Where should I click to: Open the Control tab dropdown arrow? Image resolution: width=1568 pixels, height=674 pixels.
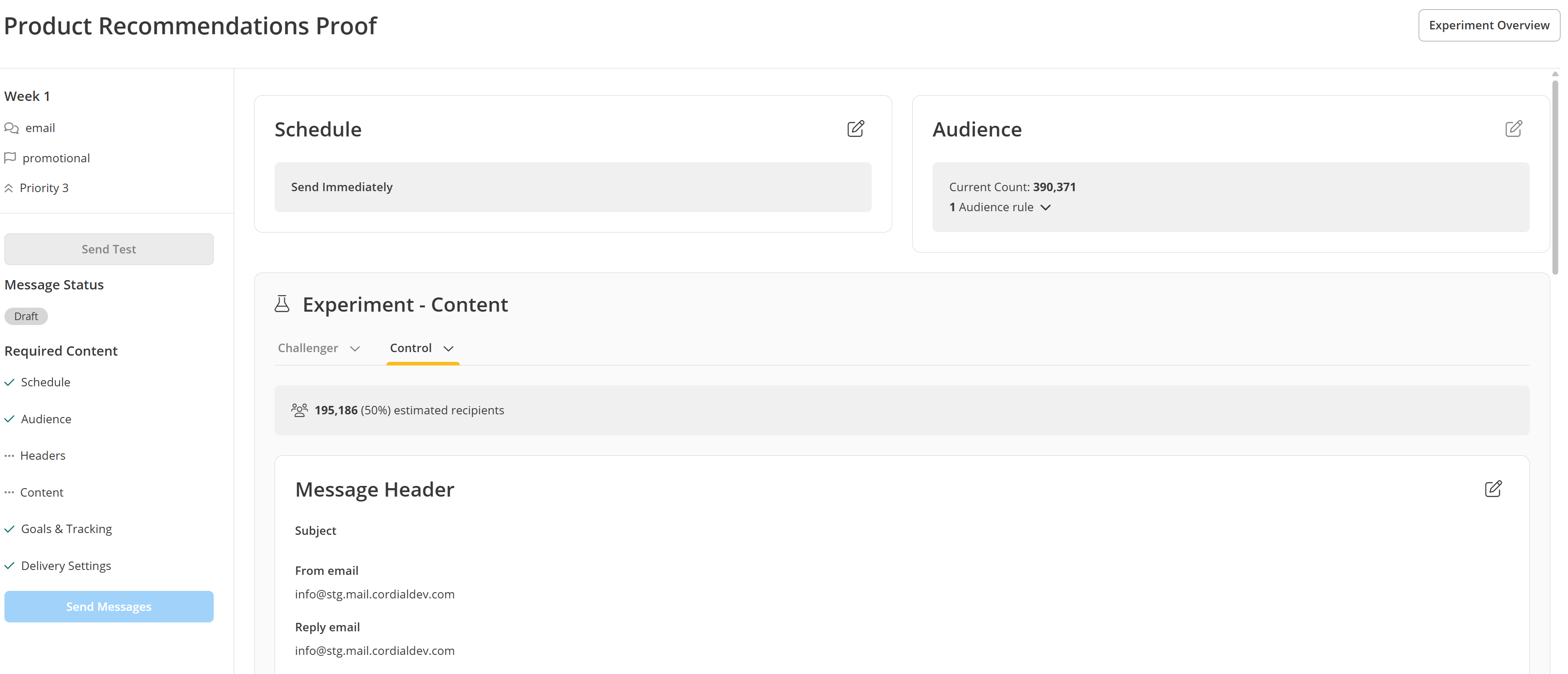(x=449, y=349)
